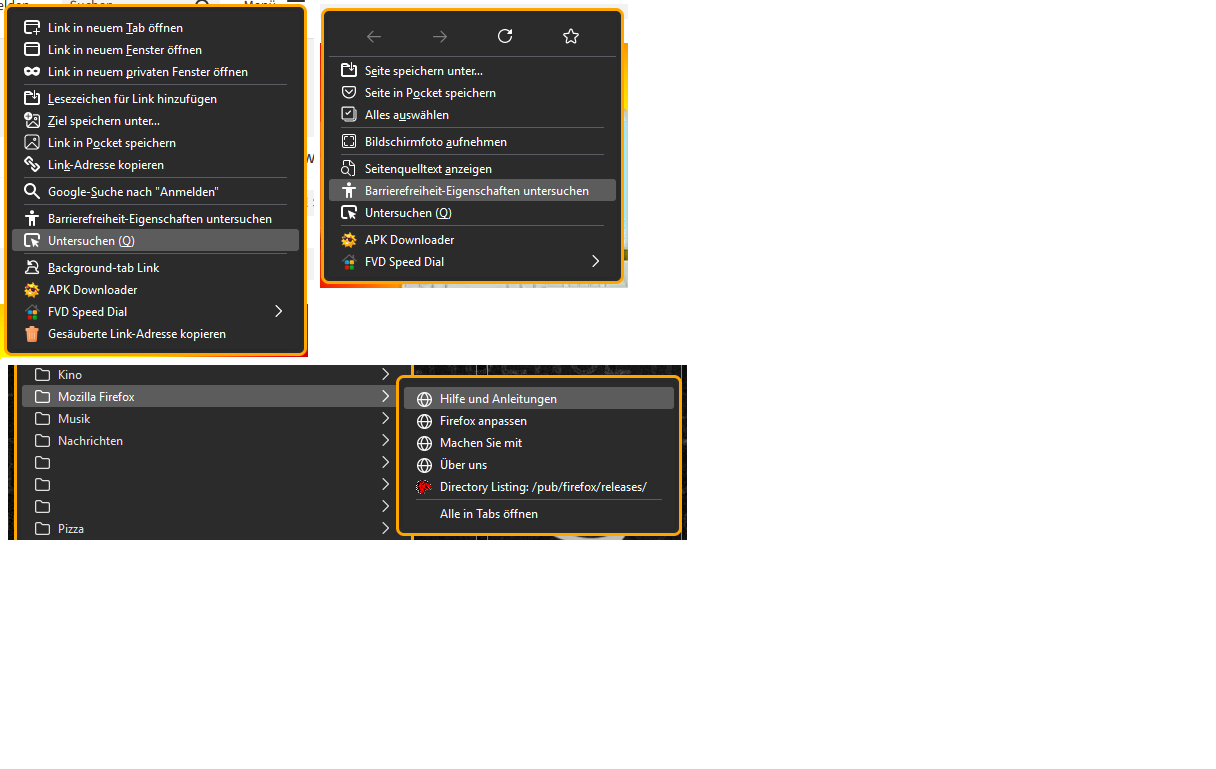Click private mask icon in link menu
Screen dimensions: 1216x769
coord(32,72)
